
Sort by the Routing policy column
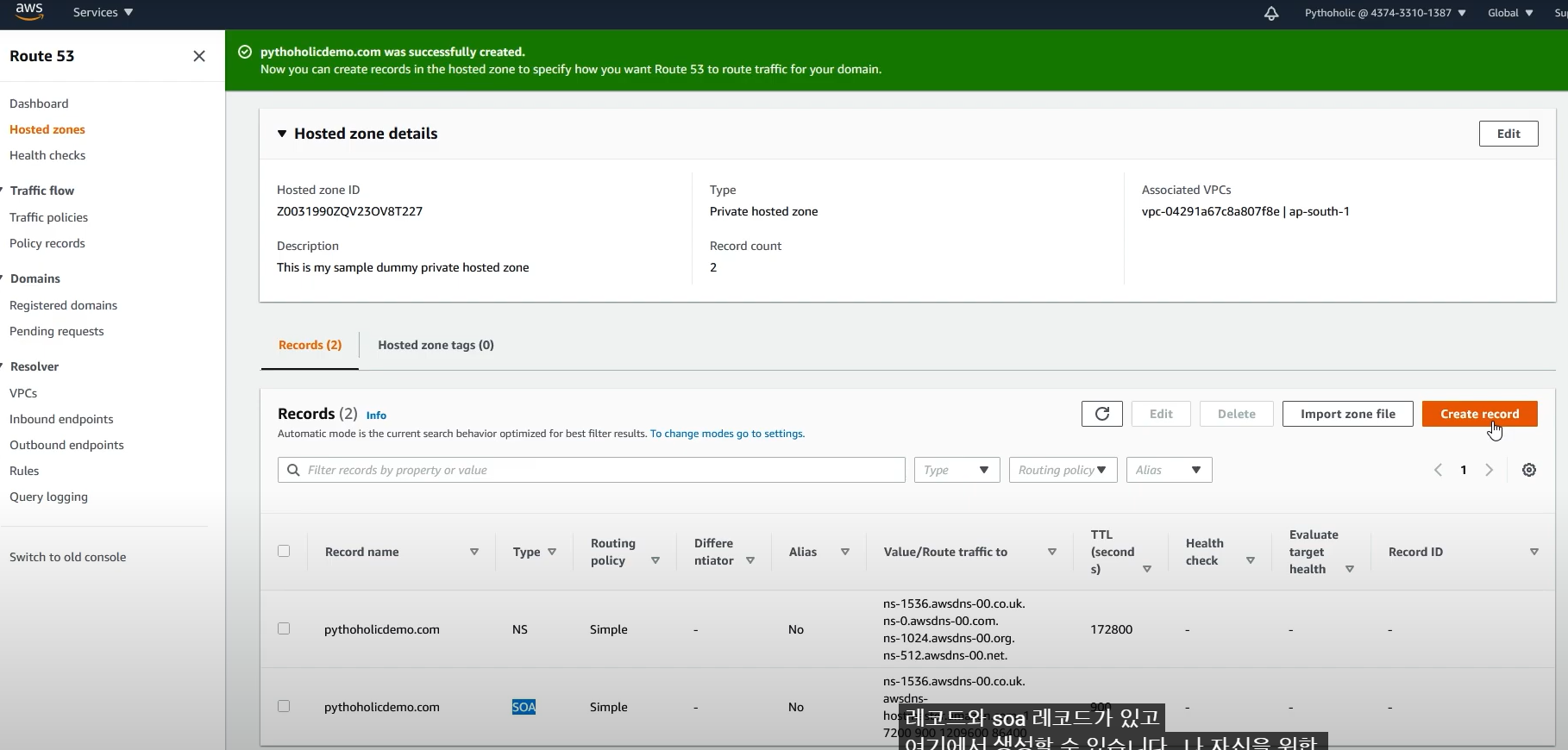(655, 560)
